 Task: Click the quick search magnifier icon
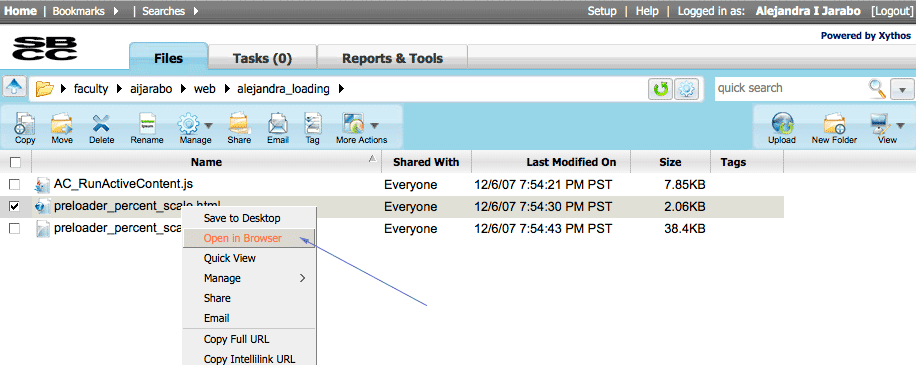tap(877, 88)
